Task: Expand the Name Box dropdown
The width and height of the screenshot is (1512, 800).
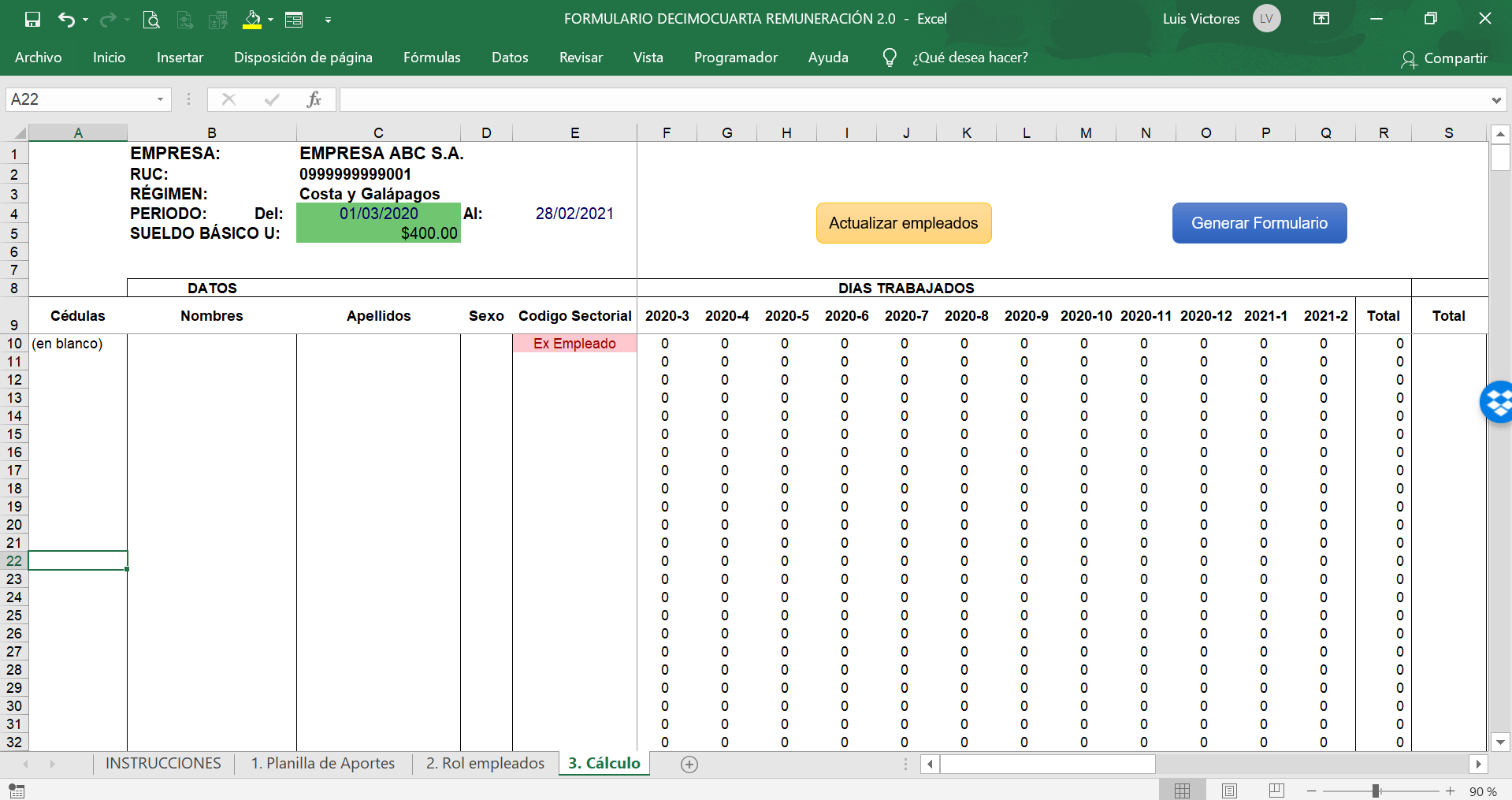Action: pyautogui.click(x=160, y=99)
